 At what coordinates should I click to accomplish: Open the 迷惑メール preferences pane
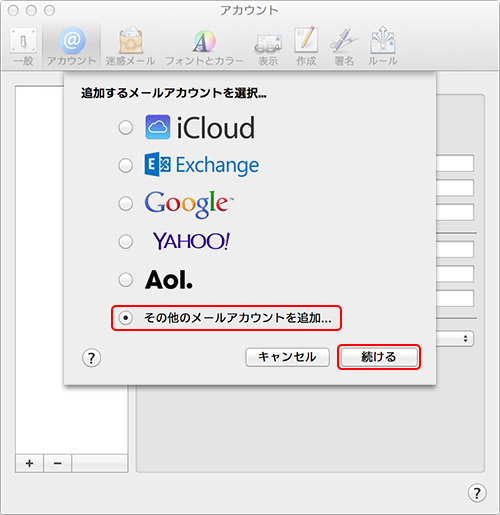pos(130,47)
